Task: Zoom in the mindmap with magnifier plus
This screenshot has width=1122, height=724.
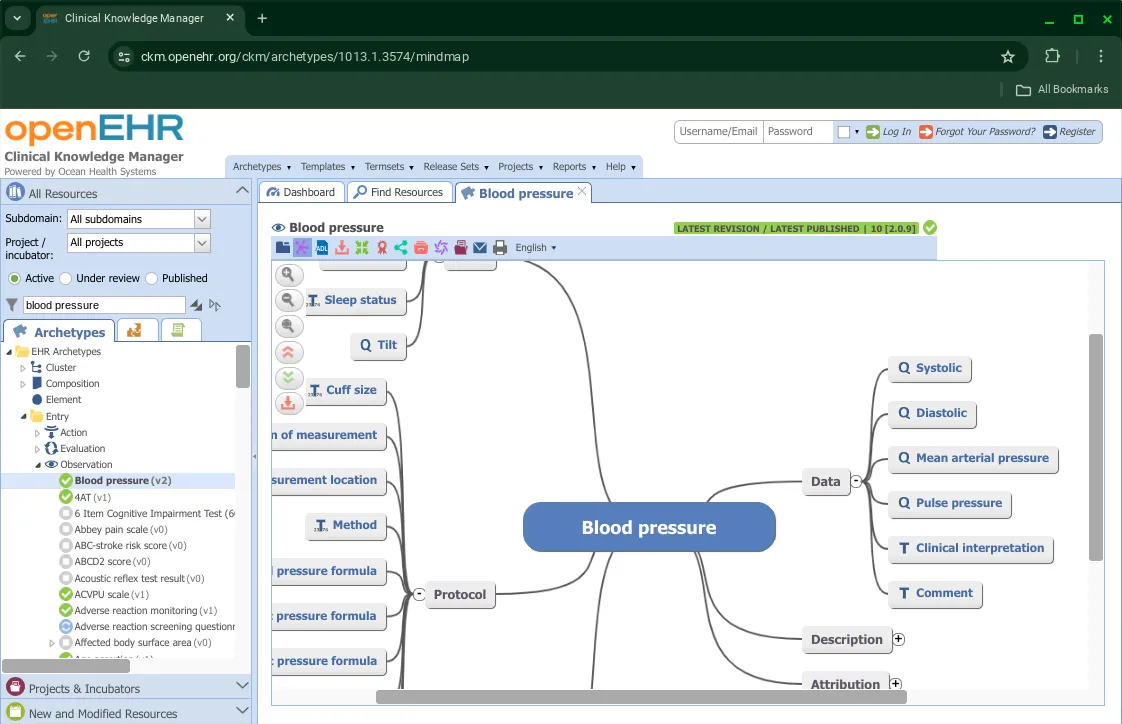Action: pyautogui.click(x=288, y=274)
